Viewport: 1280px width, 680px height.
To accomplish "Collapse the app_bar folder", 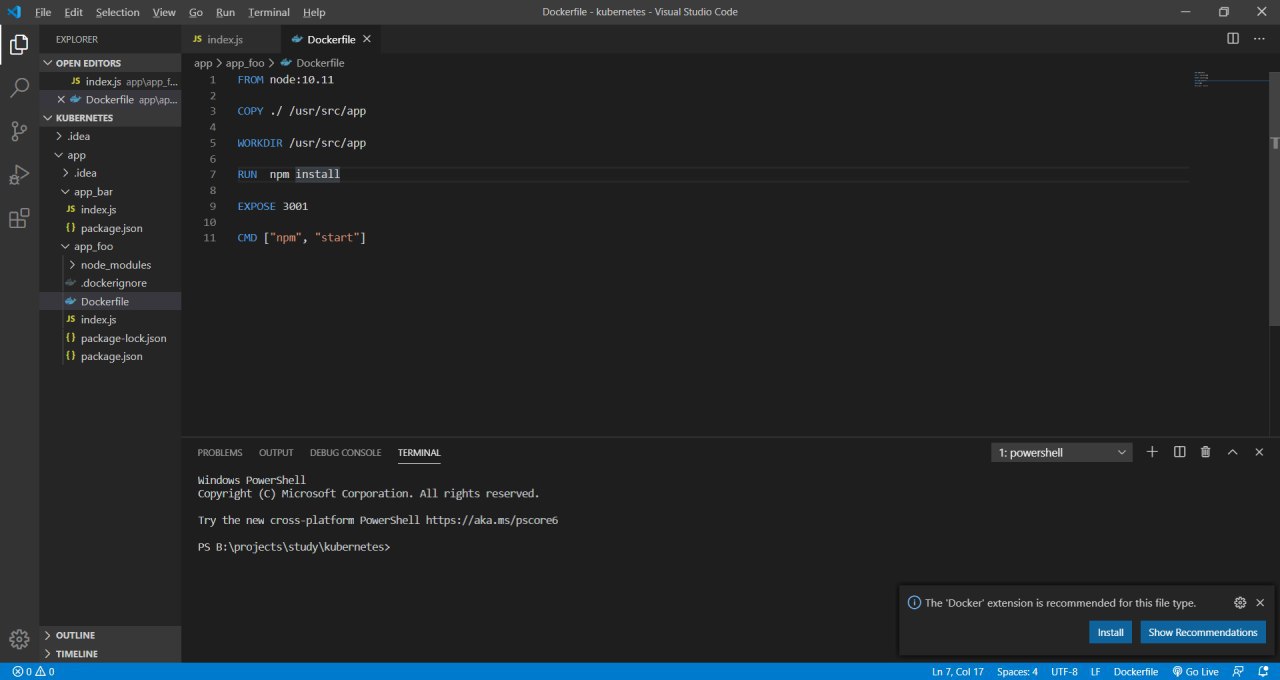I will point(111,192).
